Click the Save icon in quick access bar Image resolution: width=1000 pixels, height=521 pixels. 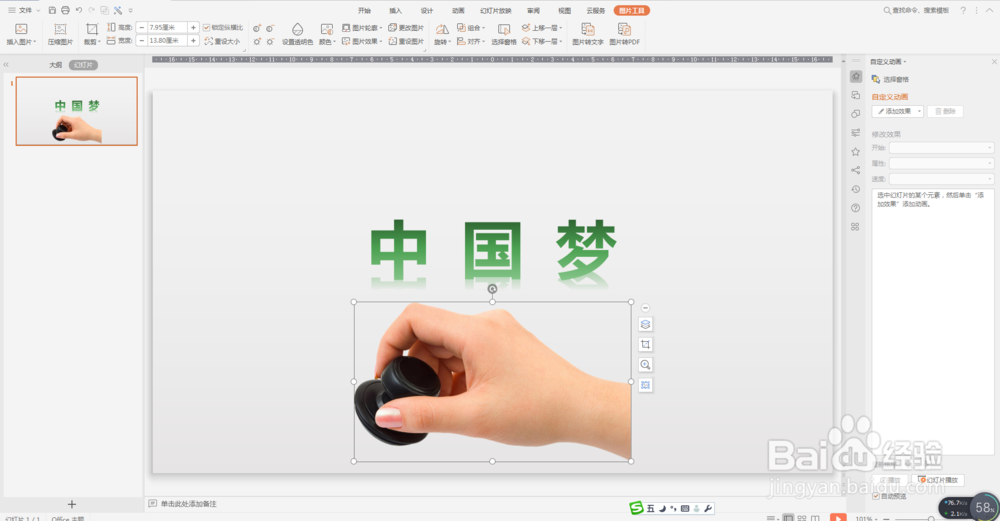52,10
